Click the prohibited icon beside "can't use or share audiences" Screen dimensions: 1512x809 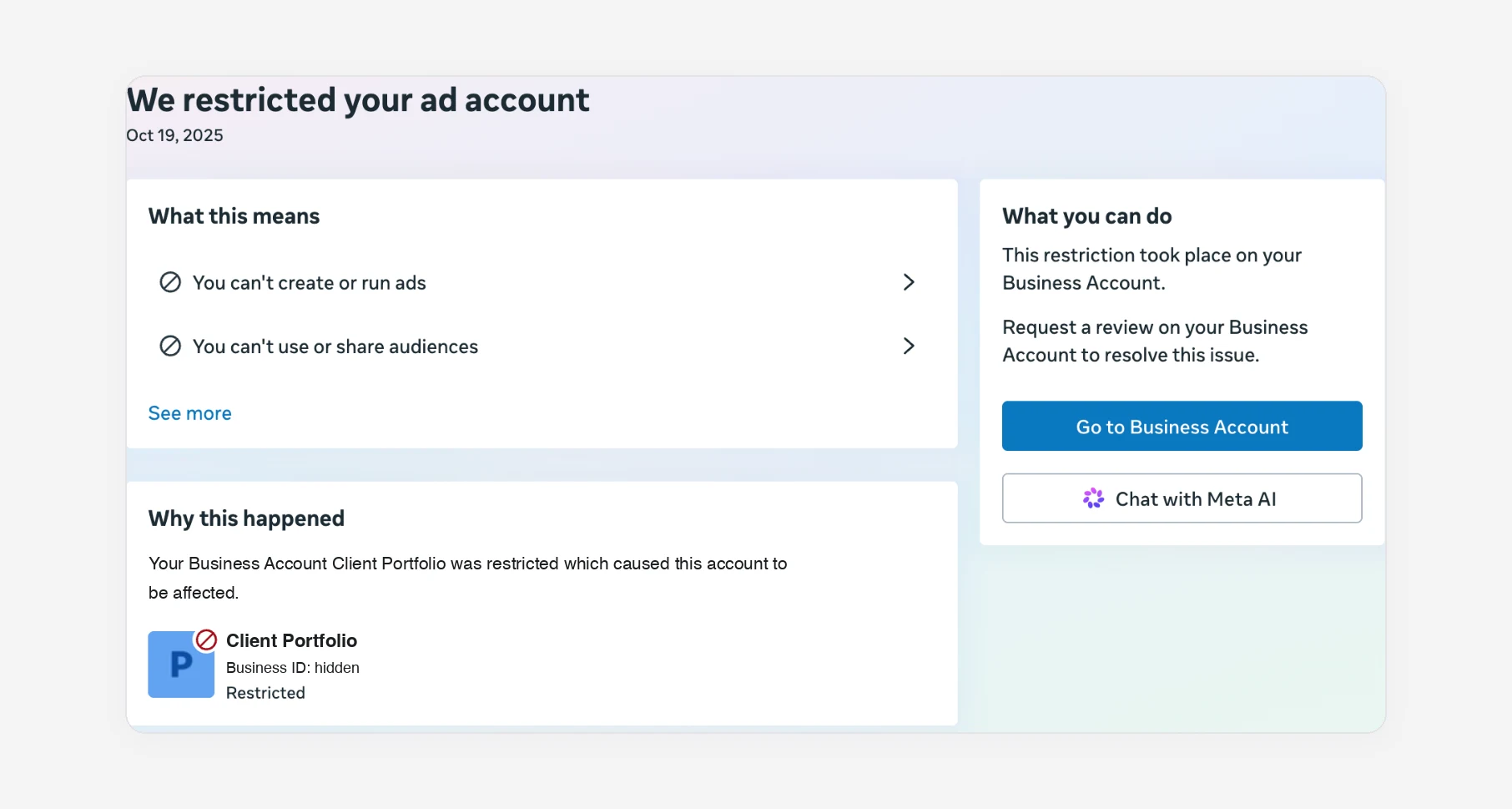(x=170, y=346)
